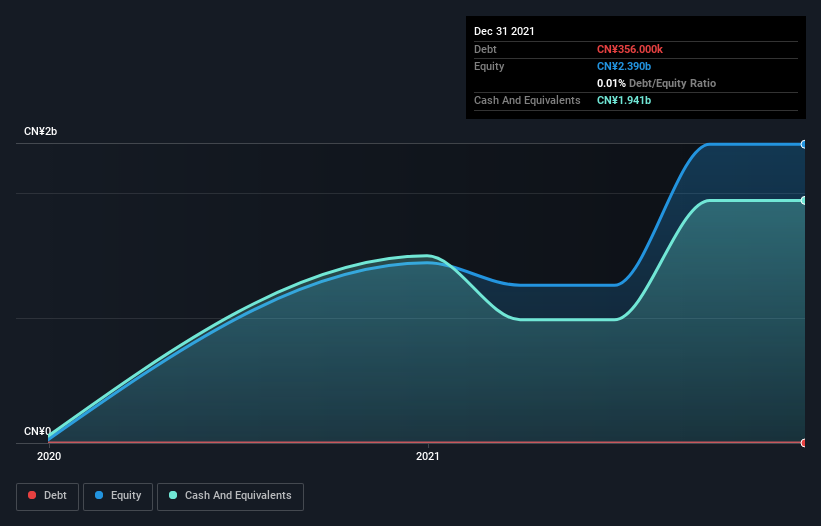Toggle Cash And Equivalents legend button
The height and width of the screenshot is (526, 821).
(230, 496)
